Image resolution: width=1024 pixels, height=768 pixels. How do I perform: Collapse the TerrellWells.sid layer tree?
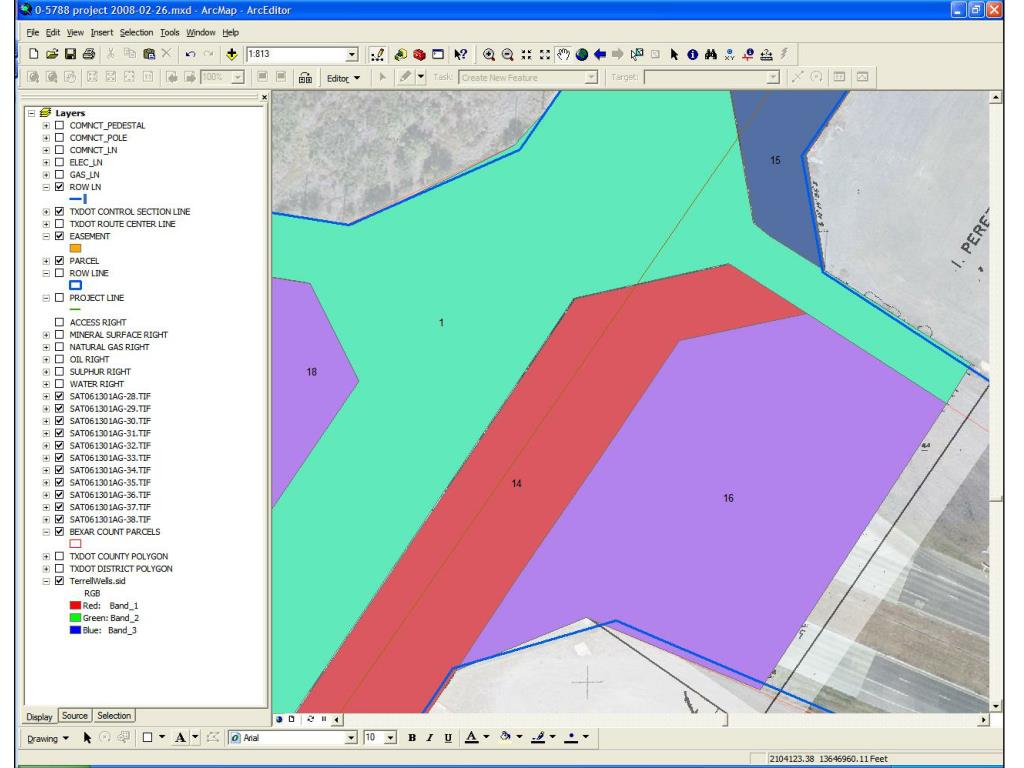click(x=46, y=580)
